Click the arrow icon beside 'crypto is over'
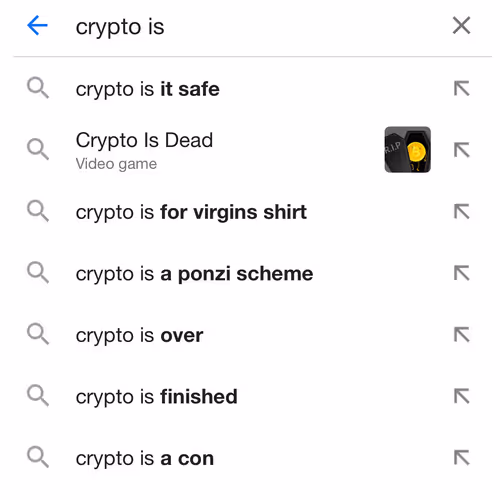 (x=462, y=335)
